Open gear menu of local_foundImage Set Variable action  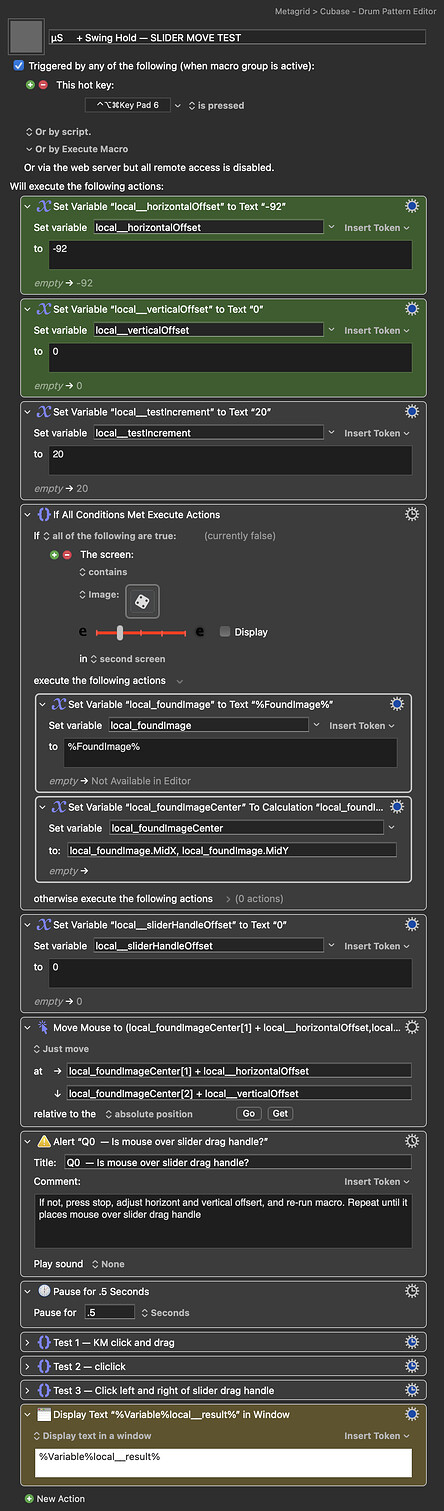[x=396, y=704]
